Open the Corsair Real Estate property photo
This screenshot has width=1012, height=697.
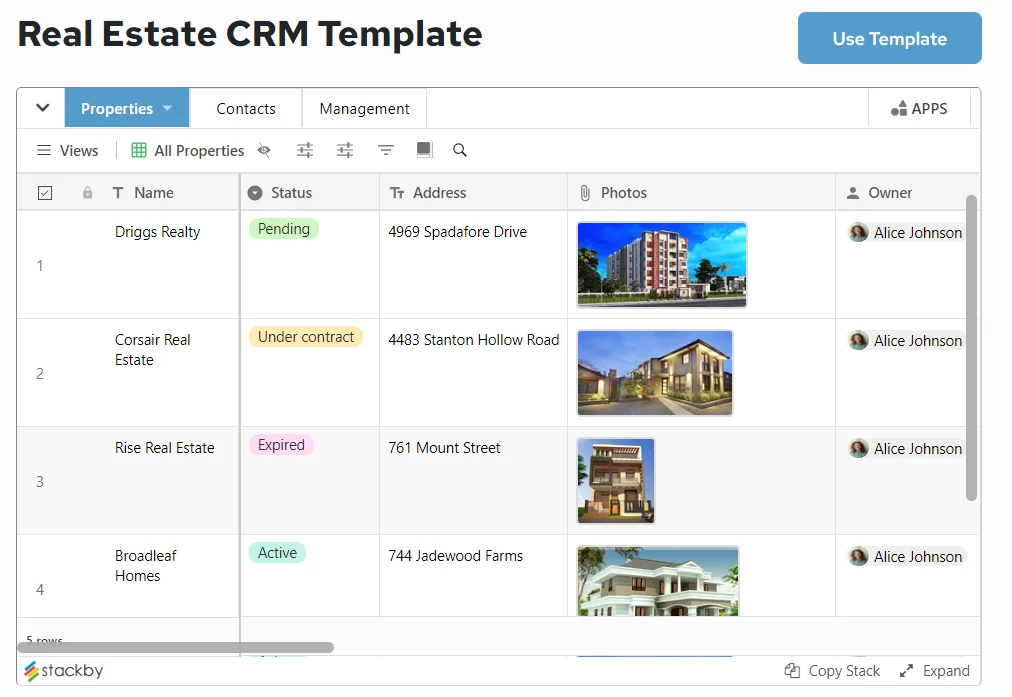point(654,373)
